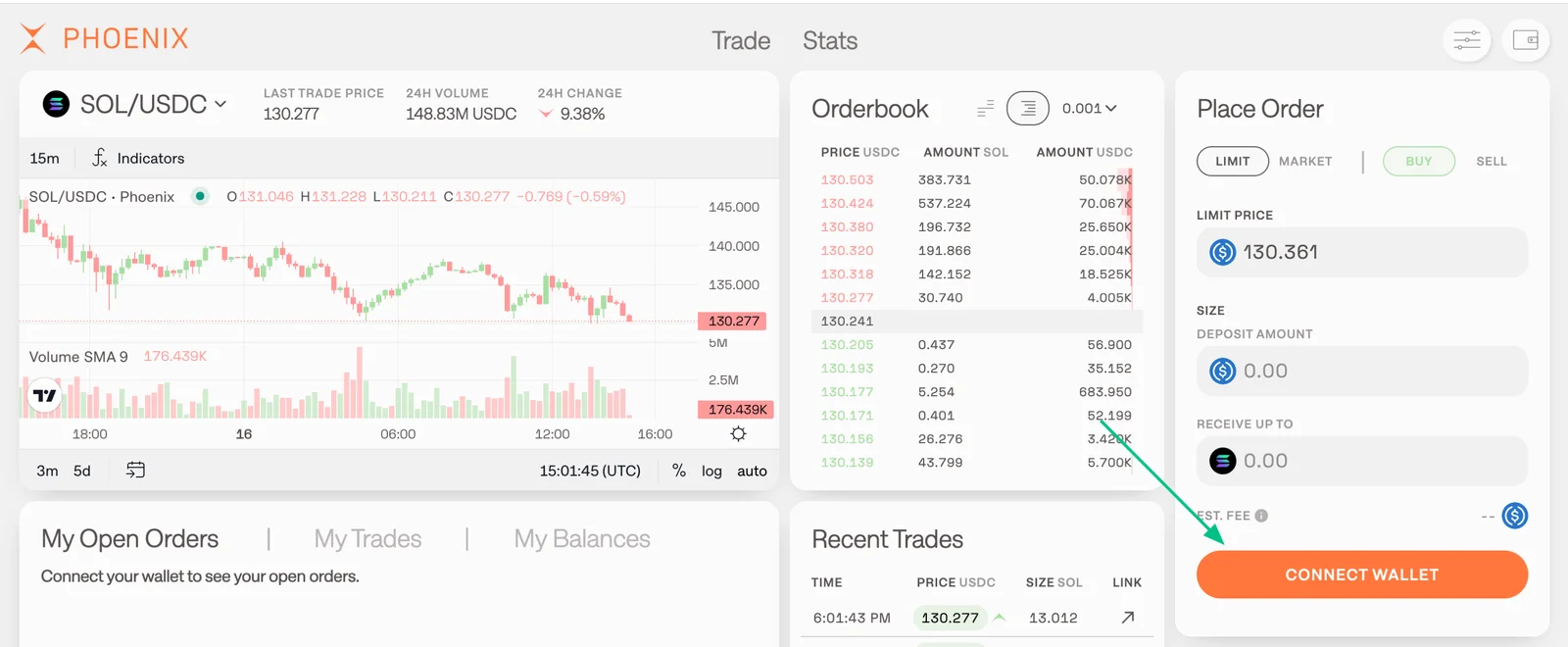
Task: Click the 130.503 ask price row
Action: pyautogui.click(x=976, y=179)
